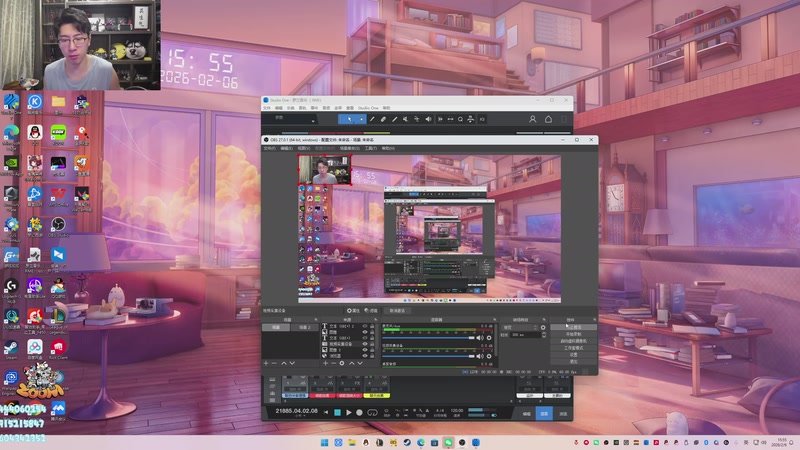
Task: Click Play in Studio One transport
Action: [348, 412]
